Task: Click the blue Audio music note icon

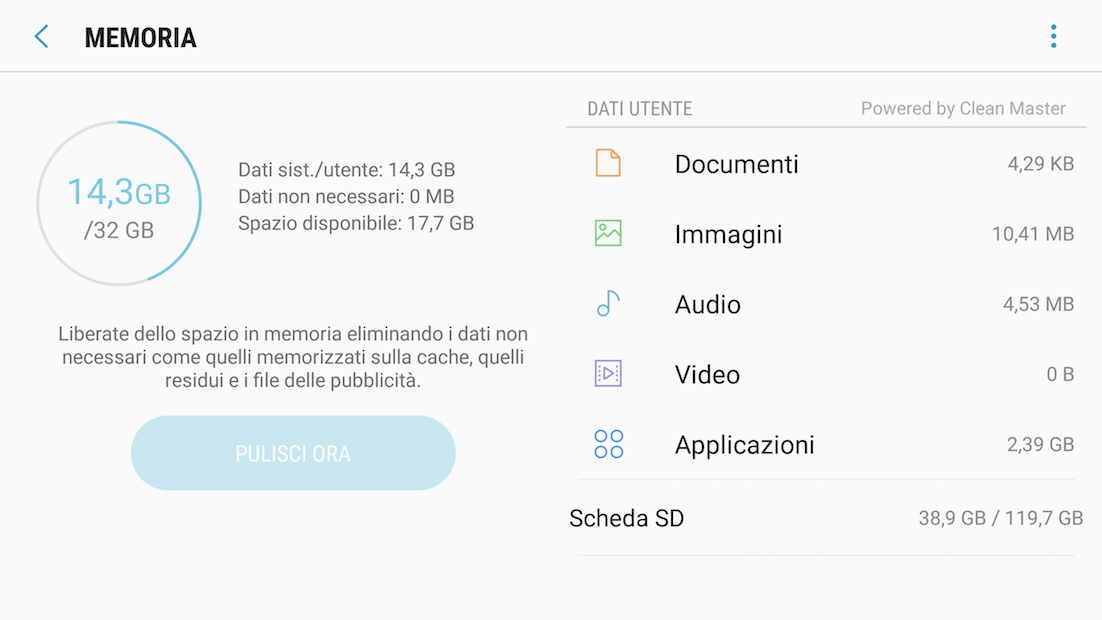Action: (608, 304)
